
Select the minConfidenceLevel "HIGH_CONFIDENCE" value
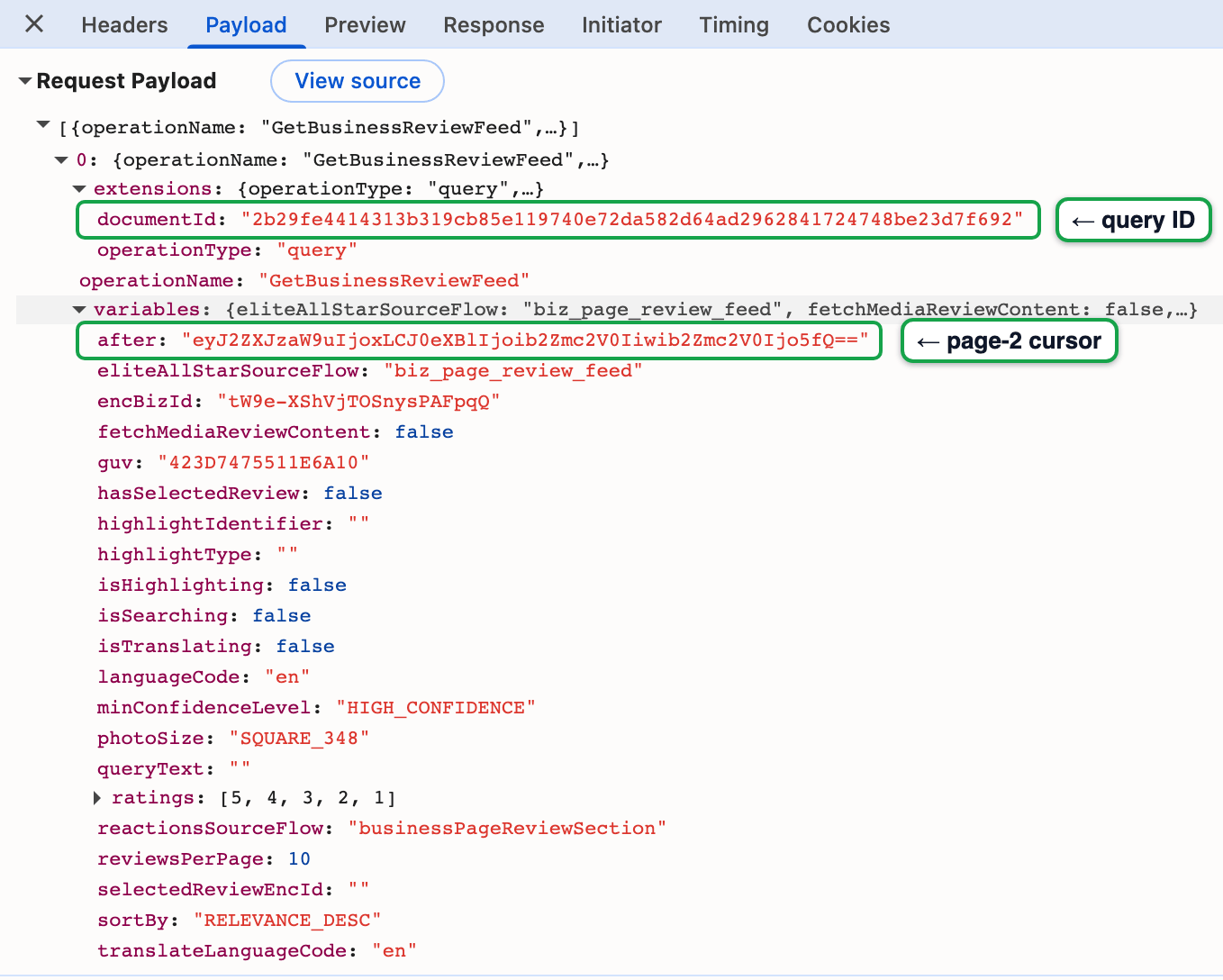click(436, 708)
